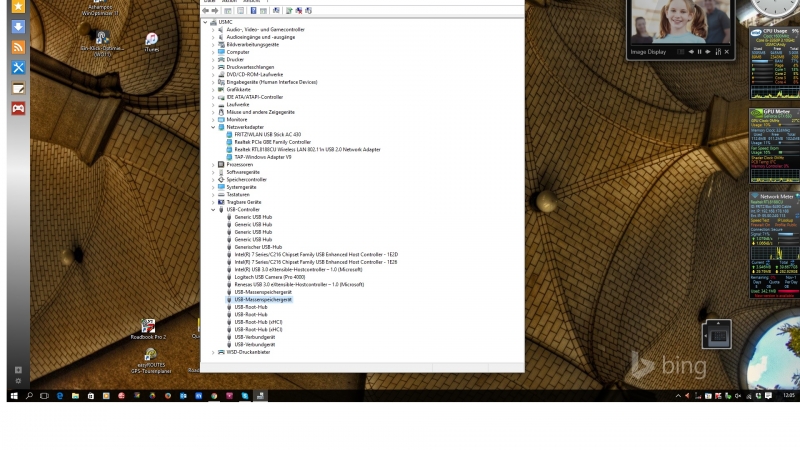Collapse the USB-Controller category

pyautogui.click(x=213, y=209)
